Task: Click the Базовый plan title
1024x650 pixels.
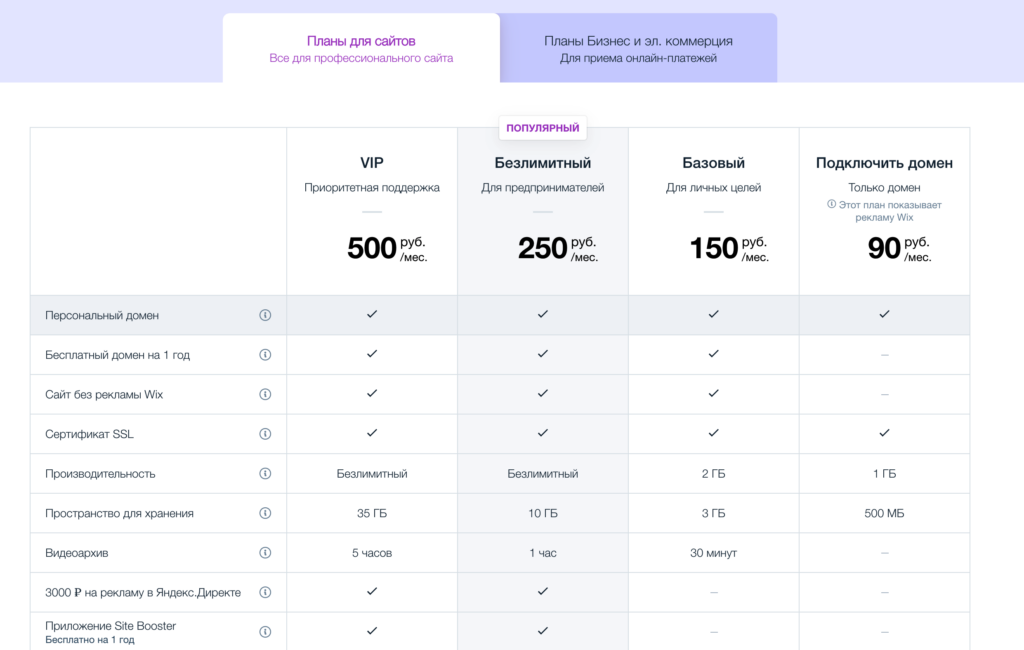Action: coord(714,163)
